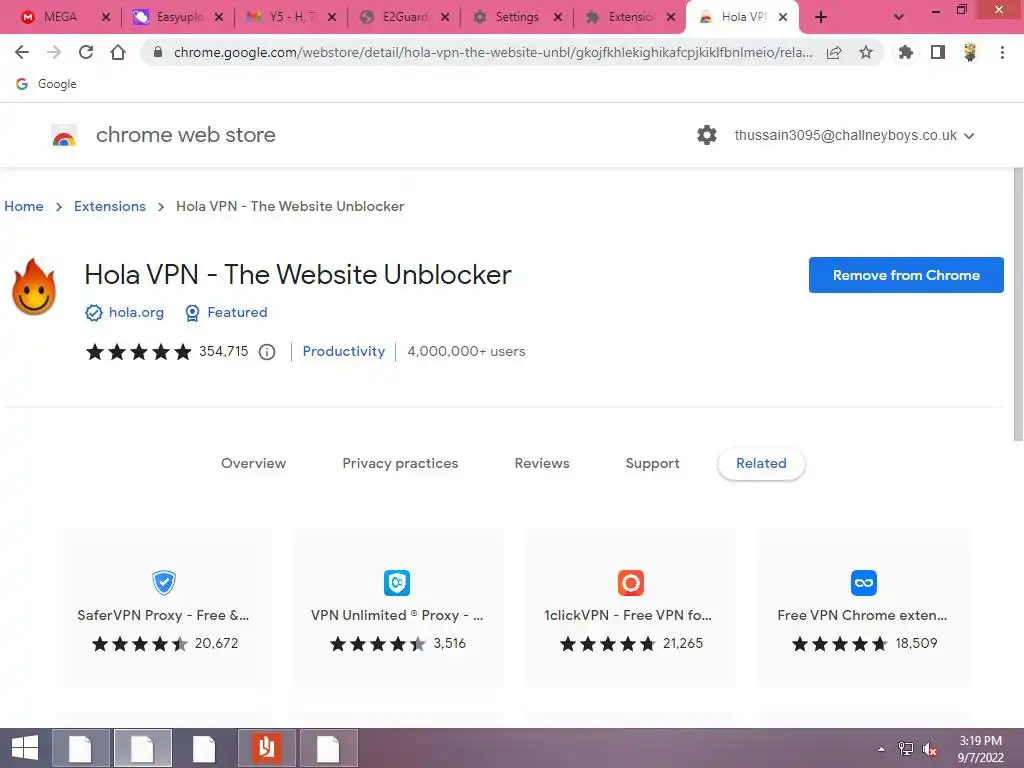Viewport: 1024px width, 768px height.
Task: Follow the Extensions breadcrumb link
Action: click(110, 206)
